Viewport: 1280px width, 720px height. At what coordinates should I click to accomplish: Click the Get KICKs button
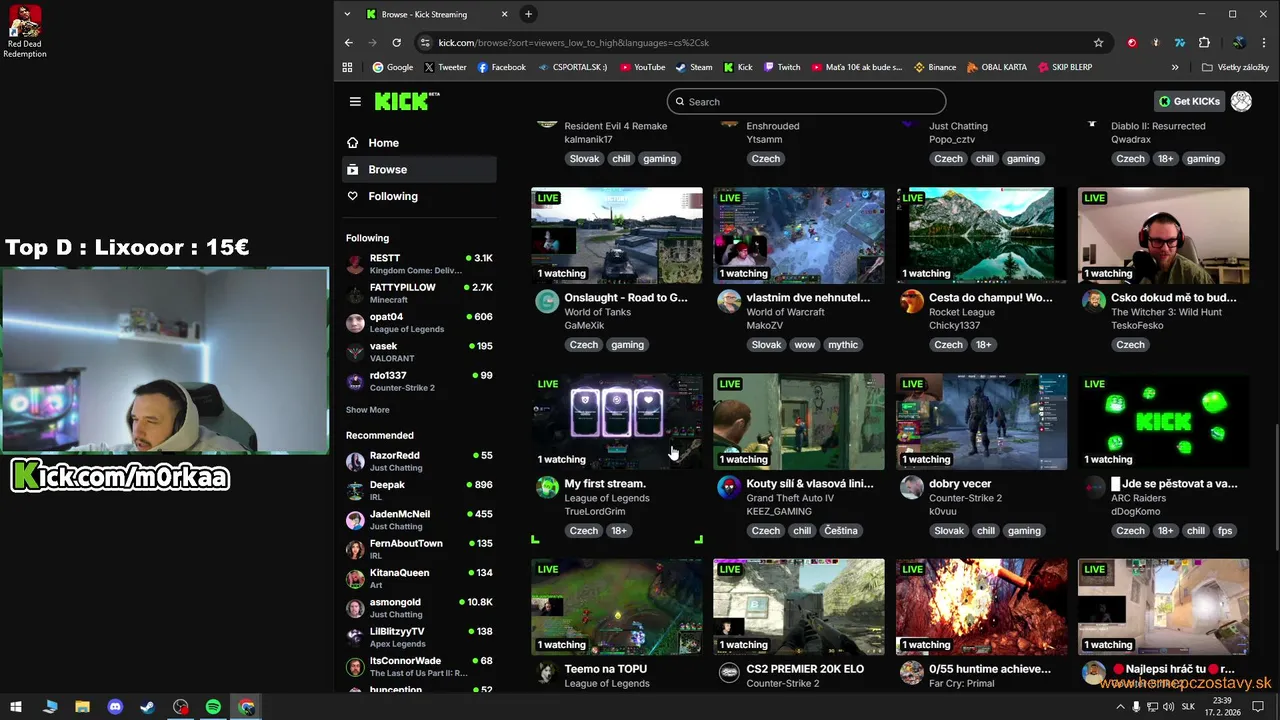click(x=1189, y=101)
